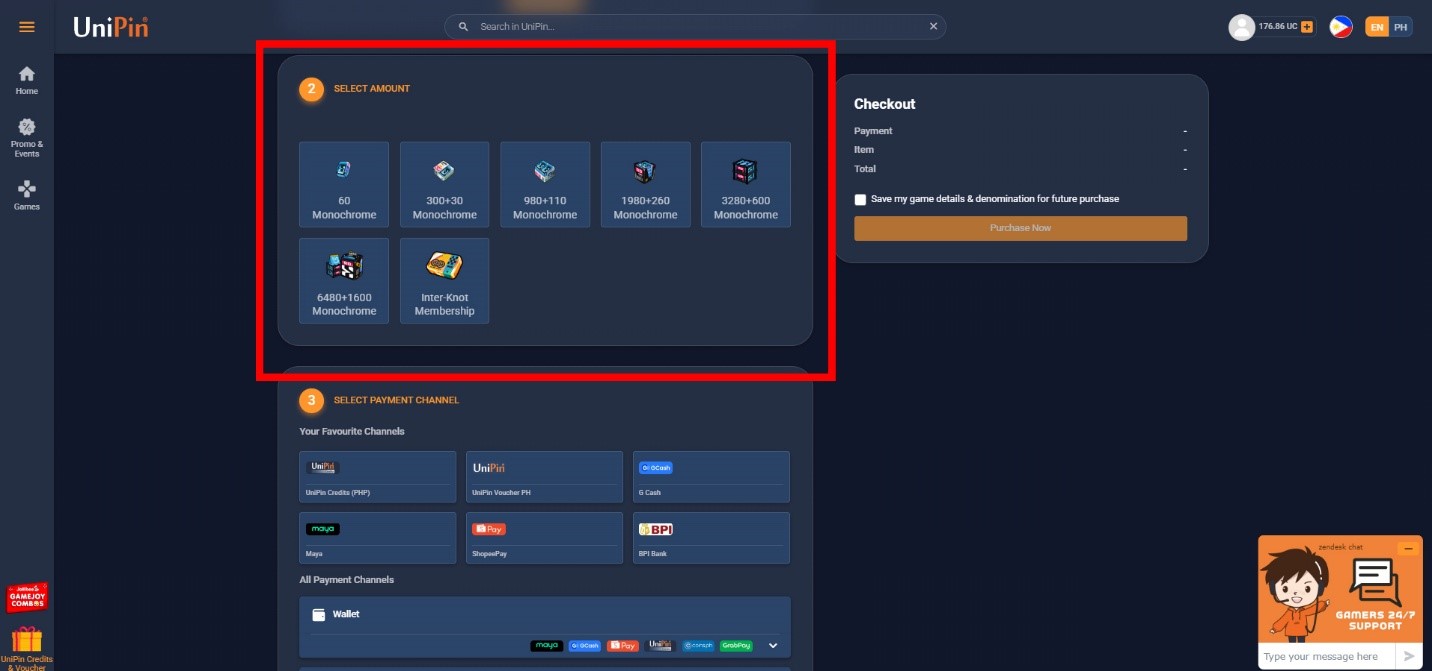Go to Home in sidebar
This screenshot has width=1432, height=671.
(27, 80)
